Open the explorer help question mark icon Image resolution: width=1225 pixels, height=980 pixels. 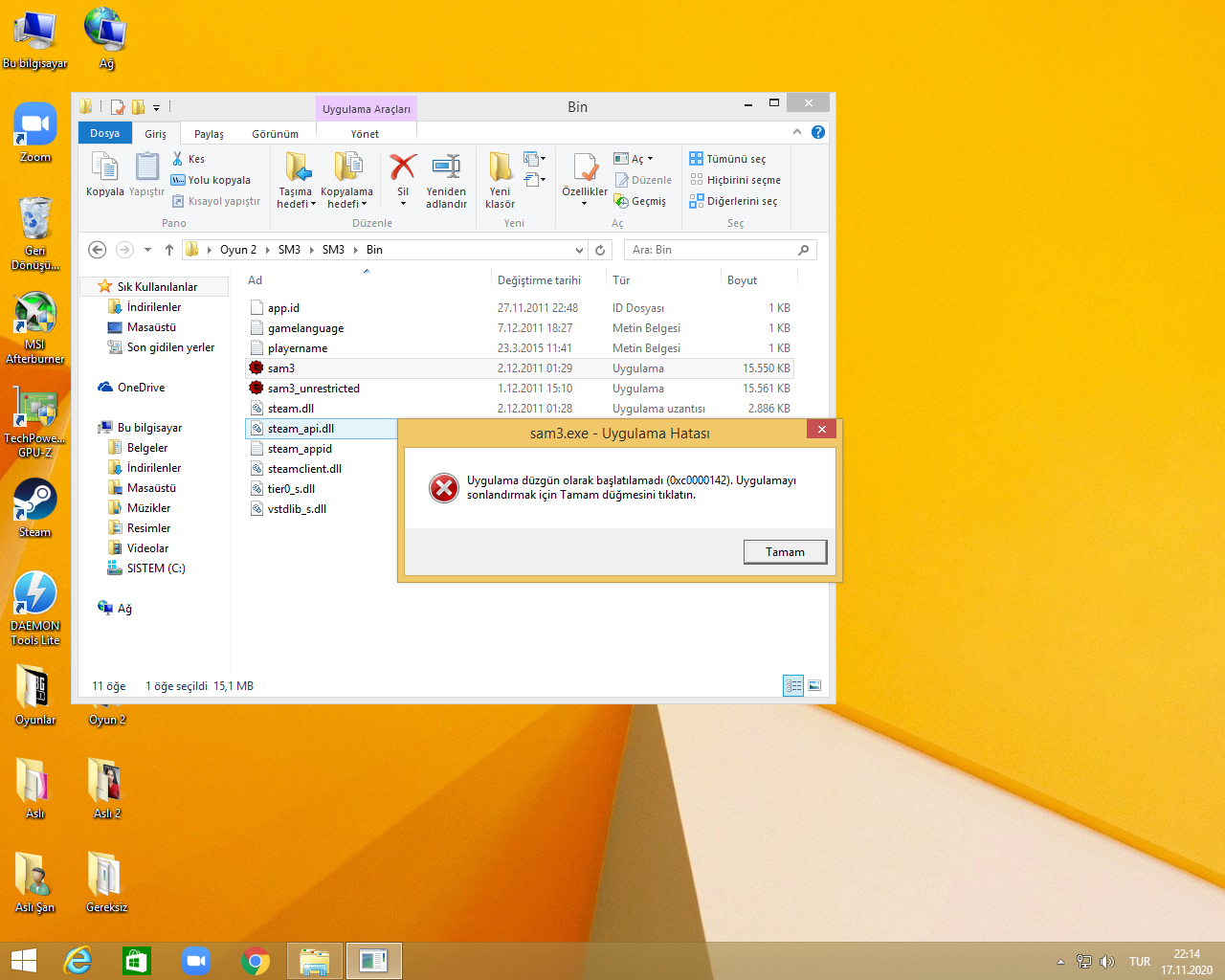pos(818,132)
